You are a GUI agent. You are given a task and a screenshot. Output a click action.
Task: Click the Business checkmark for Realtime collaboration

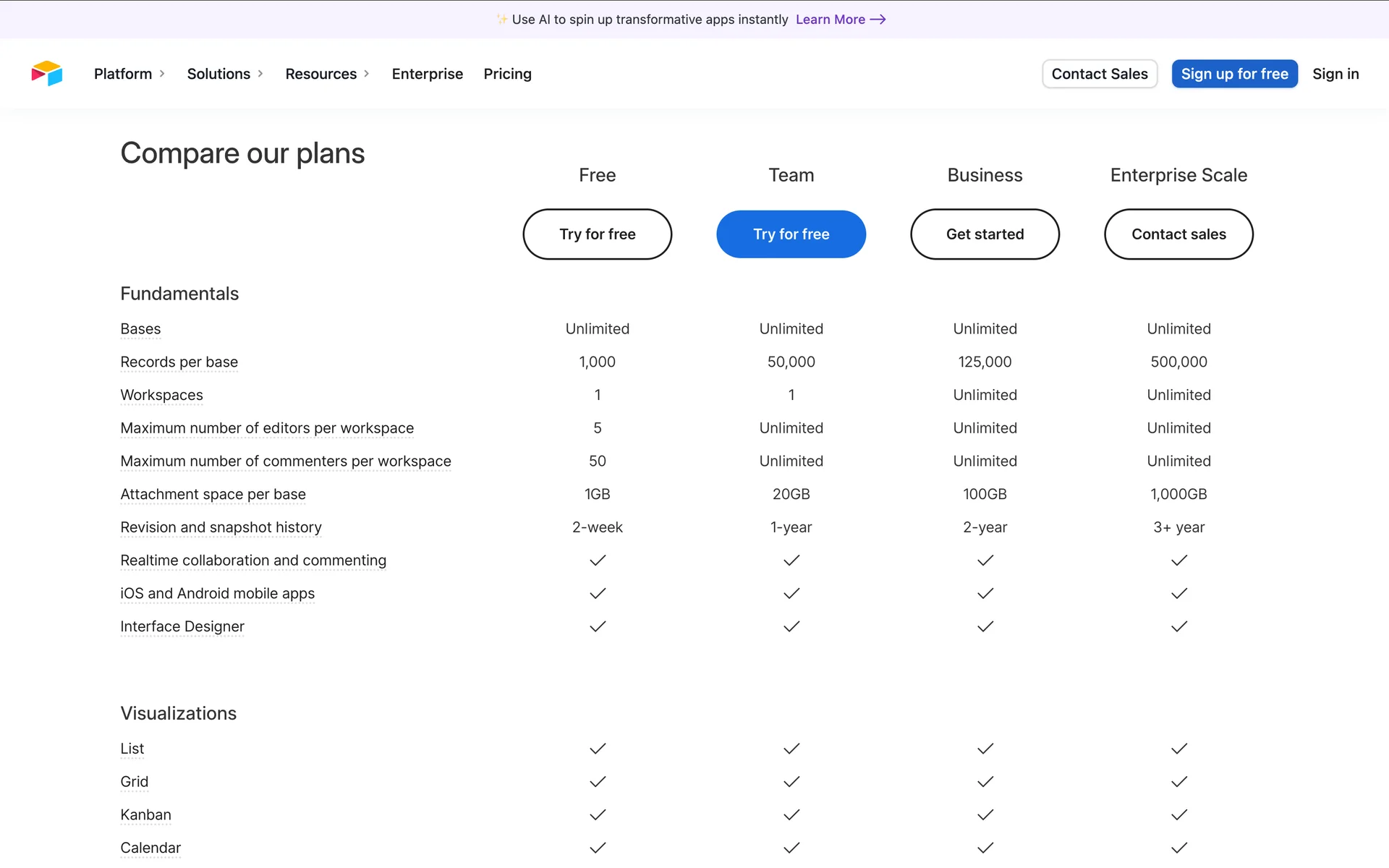(x=985, y=561)
